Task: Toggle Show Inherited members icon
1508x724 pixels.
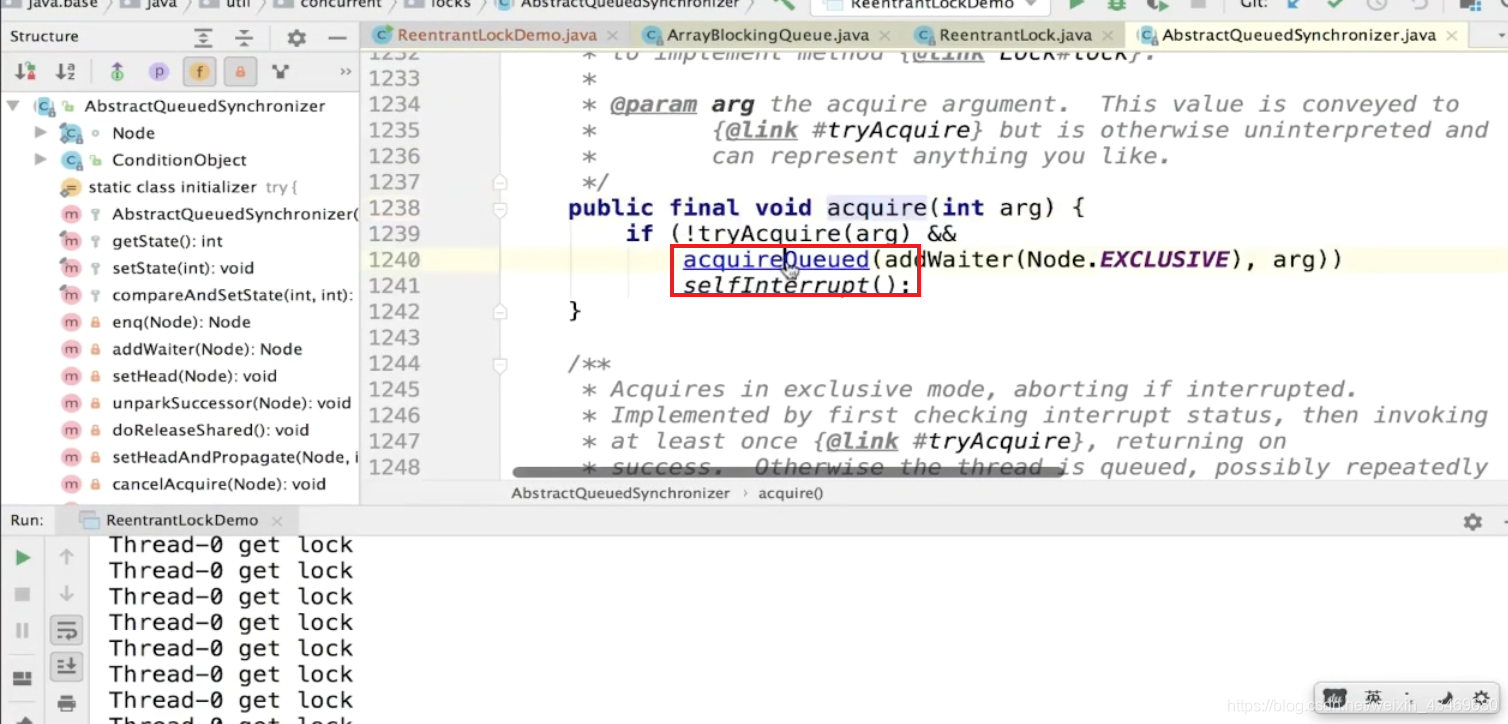Action: 117,72
